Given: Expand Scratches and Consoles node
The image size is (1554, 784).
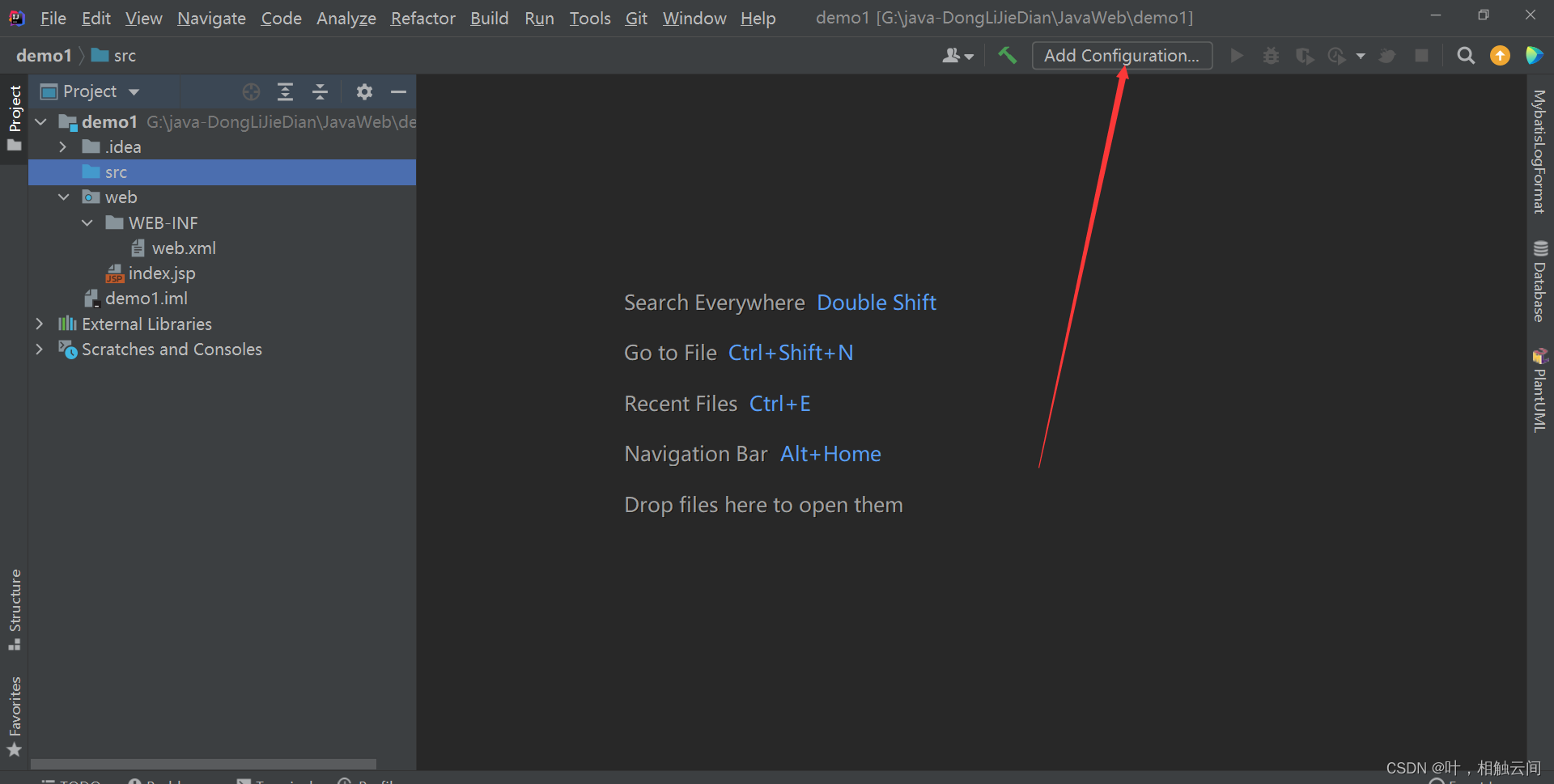Looking at the screenshot, I should point(40,349).
